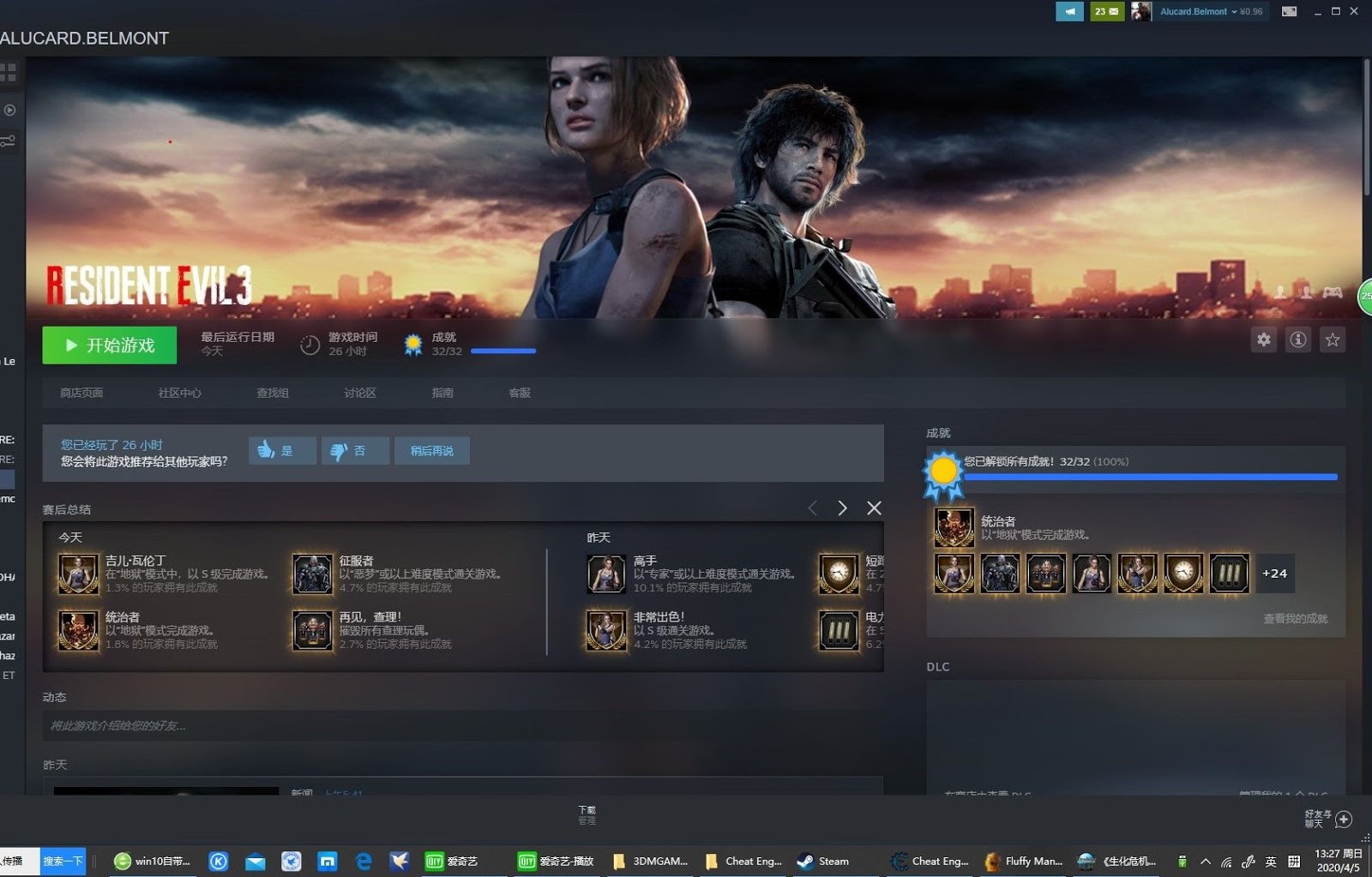Click the achievements sun badge in header
Screen dimensions: 1372x877
413,345
